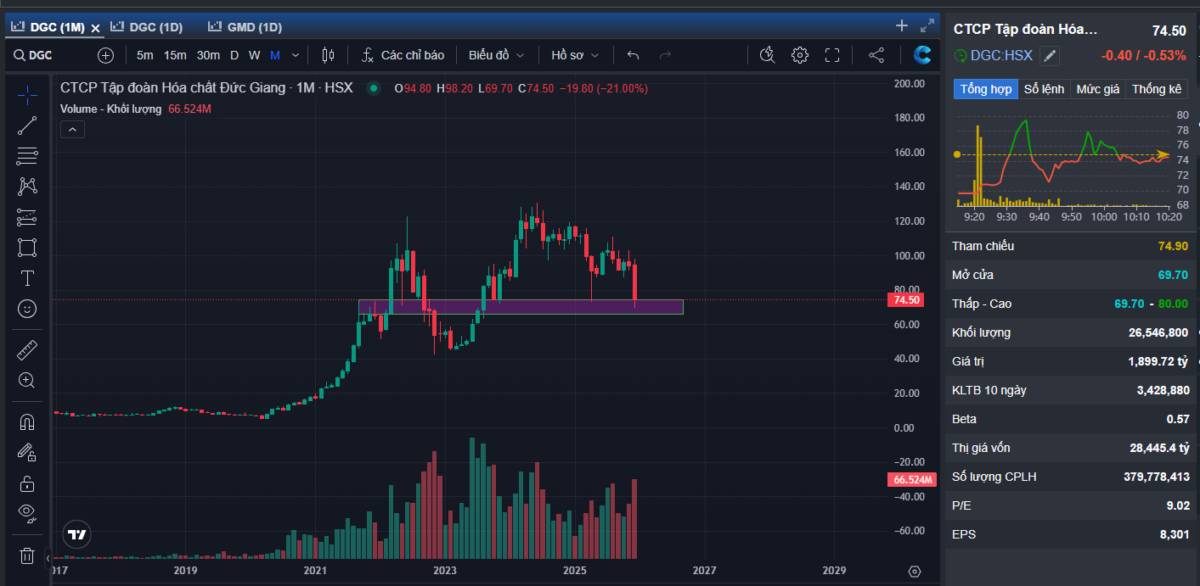Open the Mức giá tab
Viewport: 1200px width, 586px height.
click(1098, 89)
